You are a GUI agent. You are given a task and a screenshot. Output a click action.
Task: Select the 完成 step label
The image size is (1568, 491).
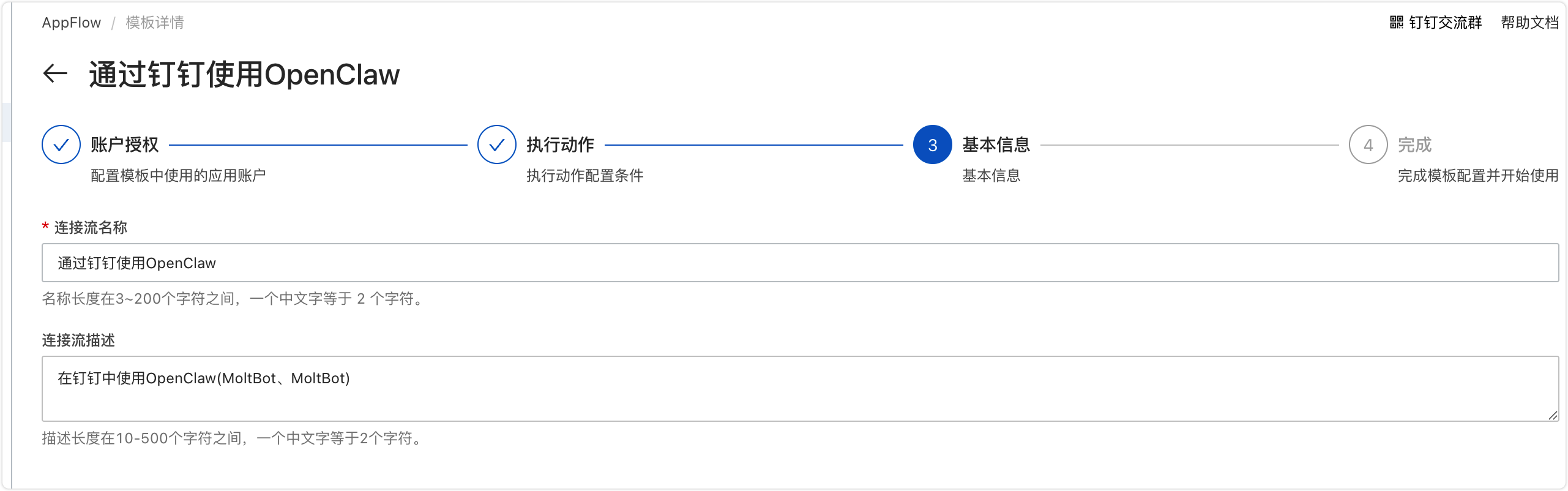(x=1415, y=144)
